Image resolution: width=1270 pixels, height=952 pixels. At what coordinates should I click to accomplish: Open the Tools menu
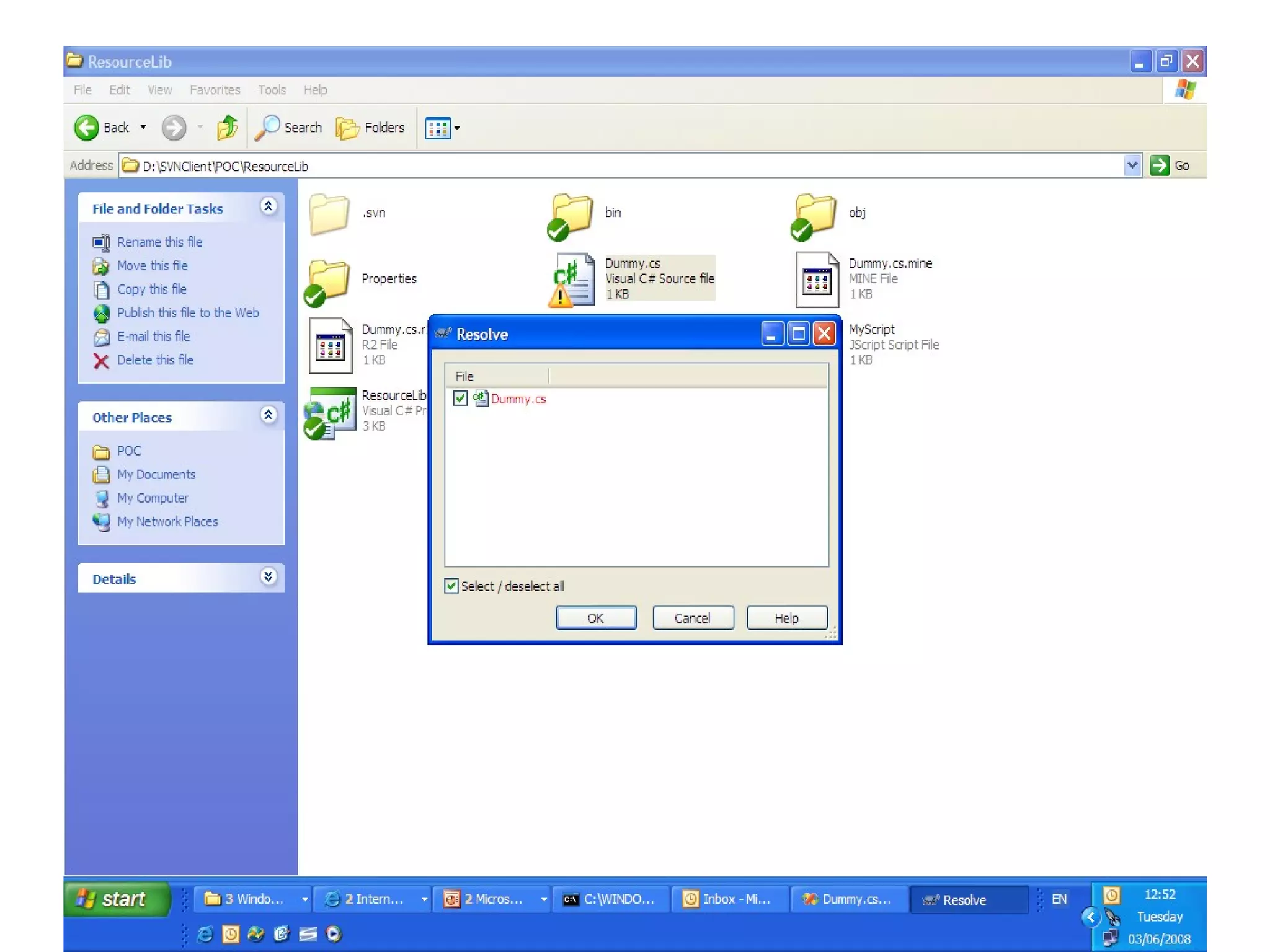pos(272,90)
